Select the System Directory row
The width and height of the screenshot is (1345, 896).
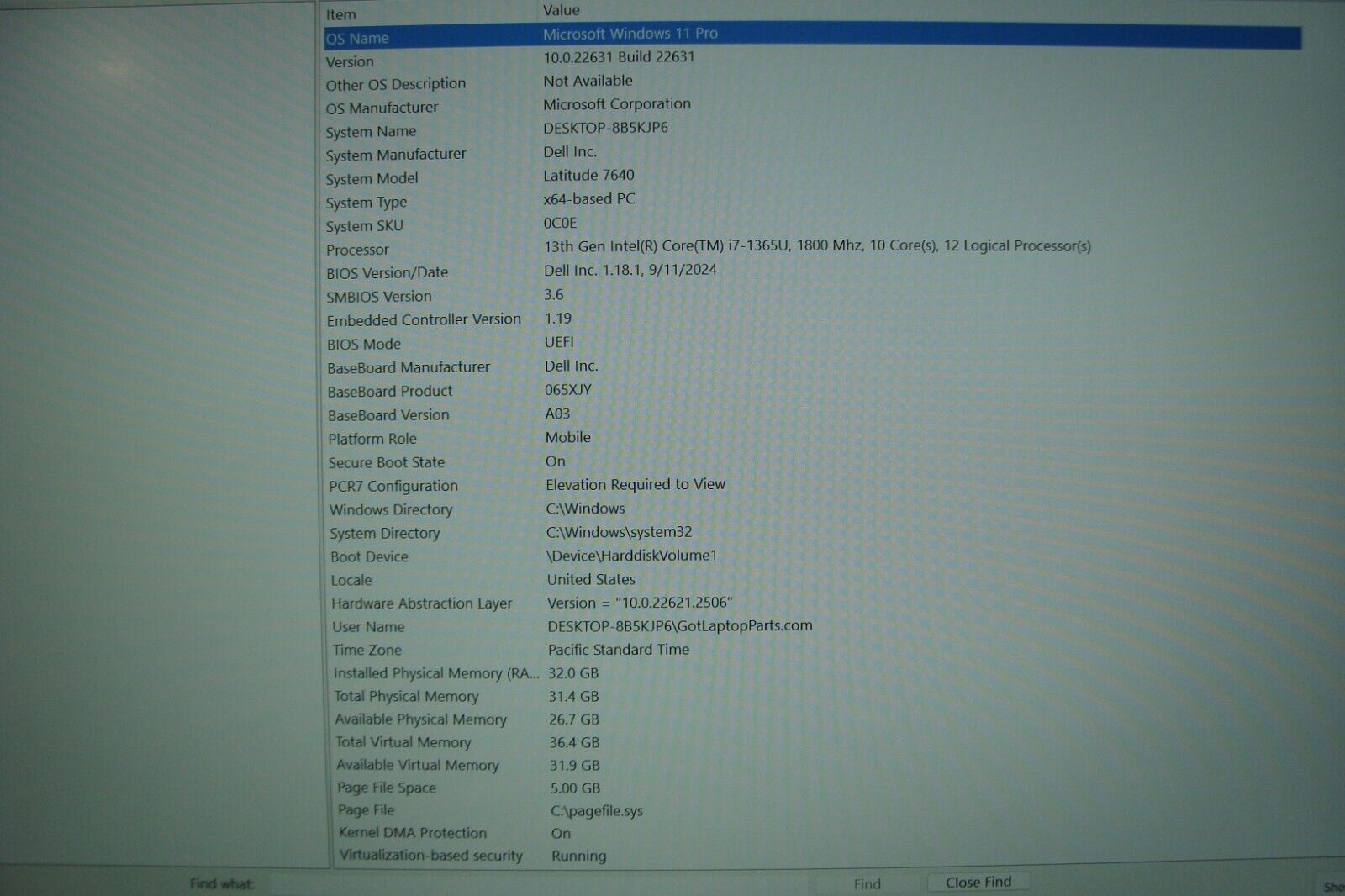click(x=812, y=532)
